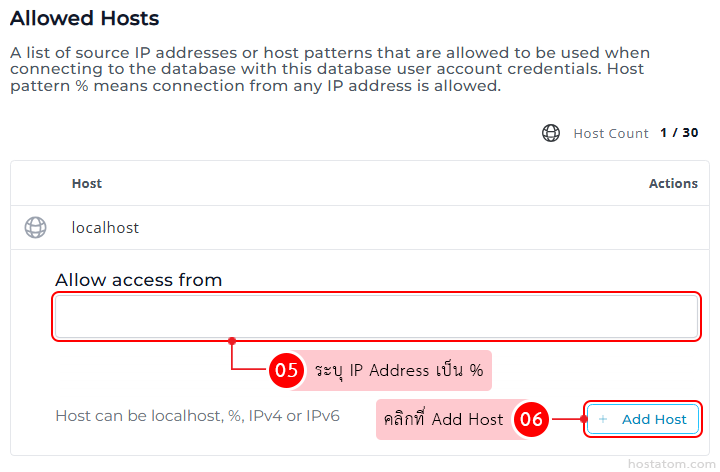Click the globe icon in the localhost row
The width and height of the screenshot is (720, 472).
pos(35,228)
